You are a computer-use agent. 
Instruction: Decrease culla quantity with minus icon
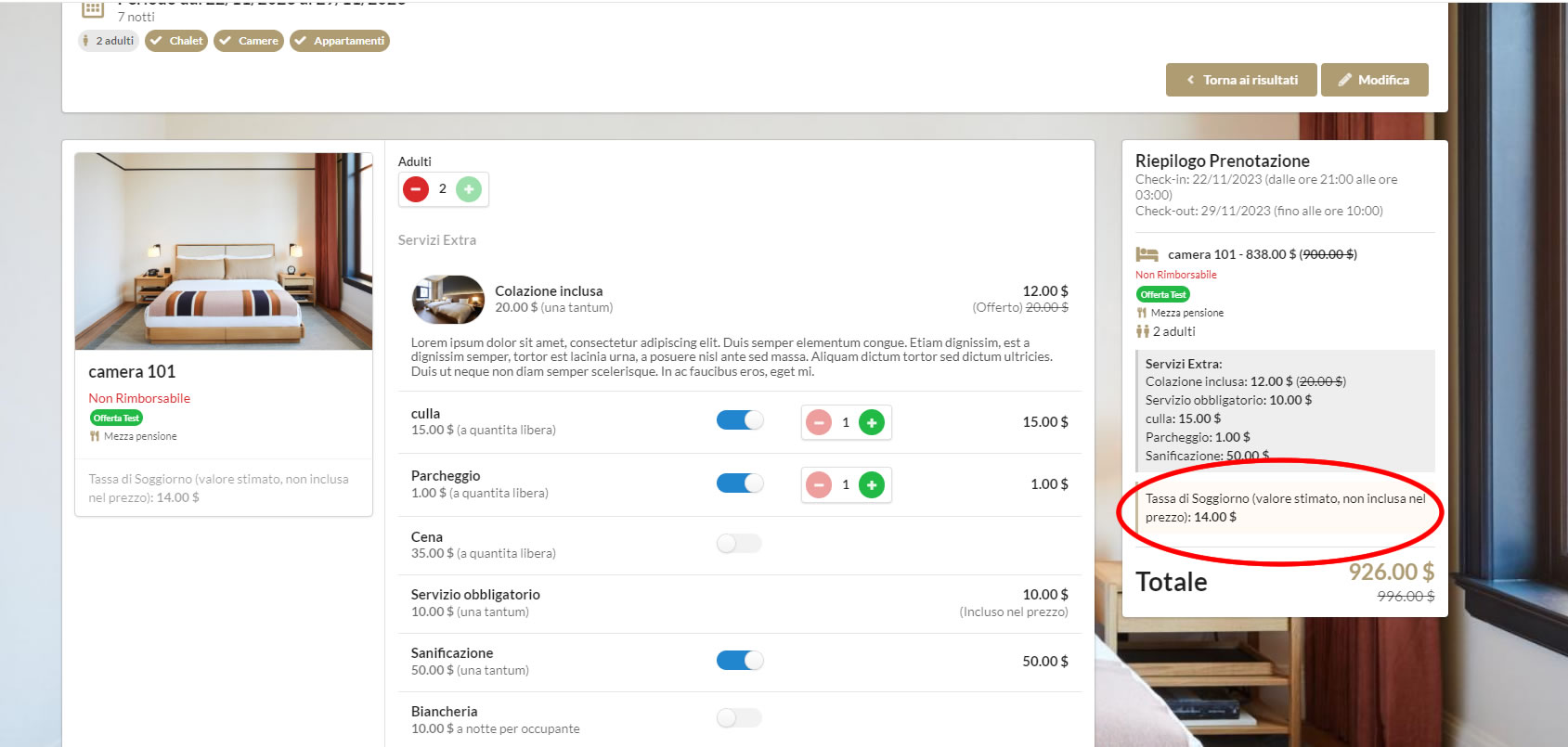[819, 423]
